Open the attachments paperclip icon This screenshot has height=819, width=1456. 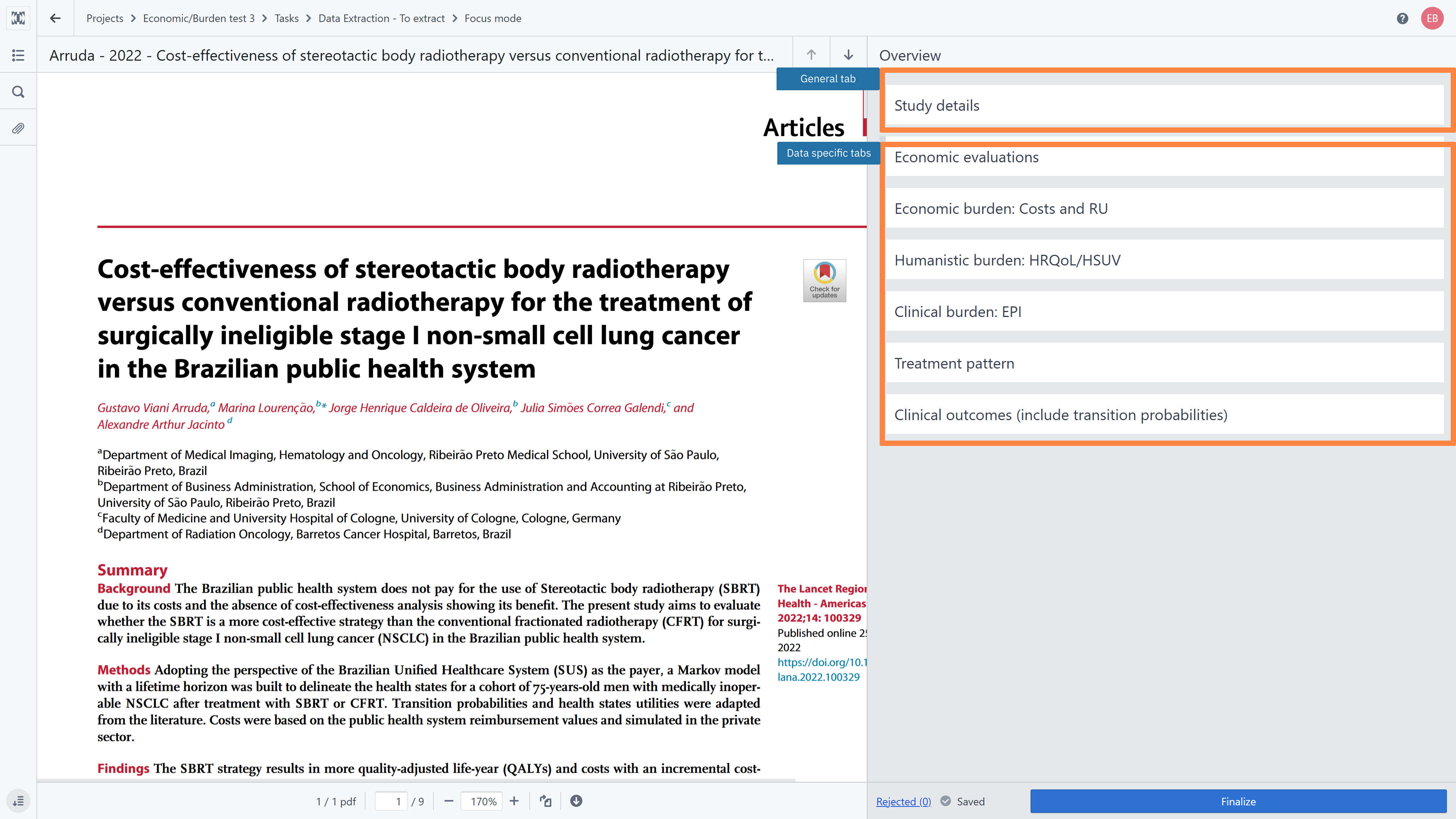[18, 128]
